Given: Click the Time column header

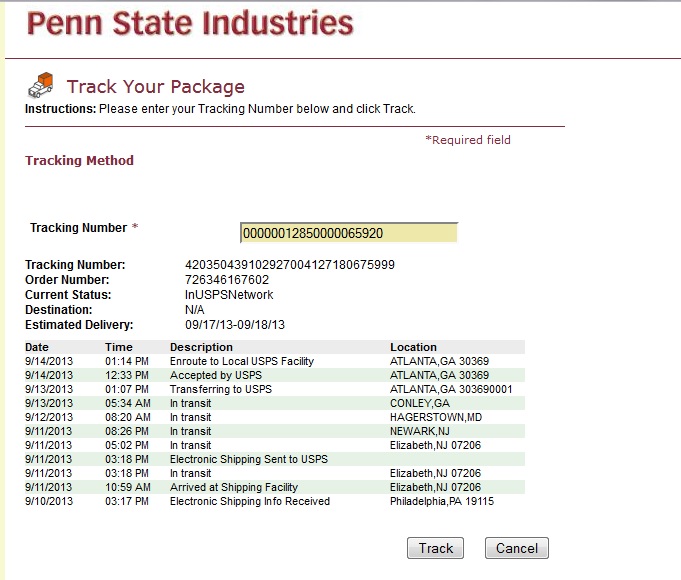Looking at the screenshot, I should [119, 347].
